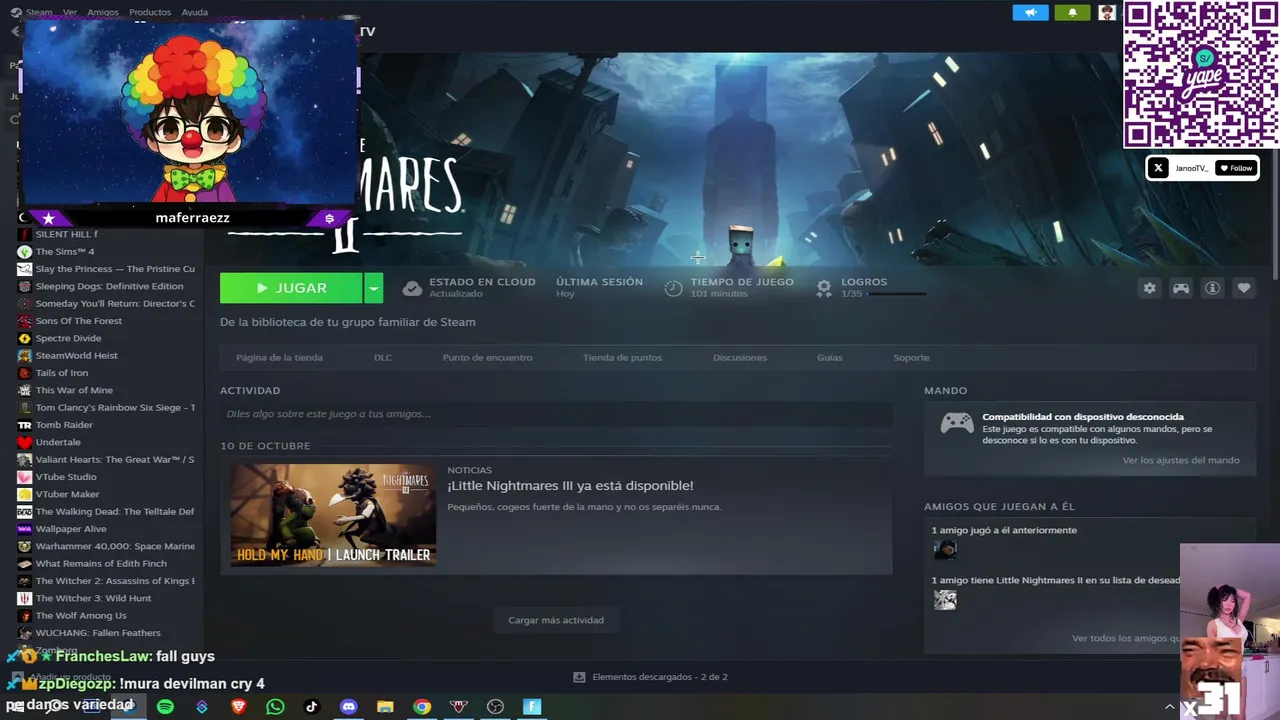Show game info icon

click(1212, 288)
